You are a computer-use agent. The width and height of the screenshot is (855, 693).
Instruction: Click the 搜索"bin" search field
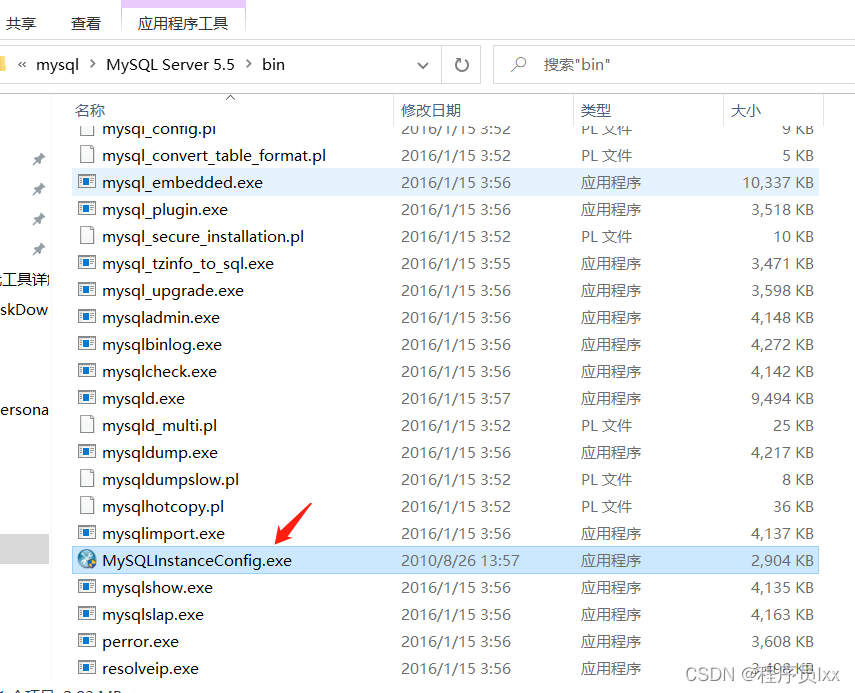674,65
